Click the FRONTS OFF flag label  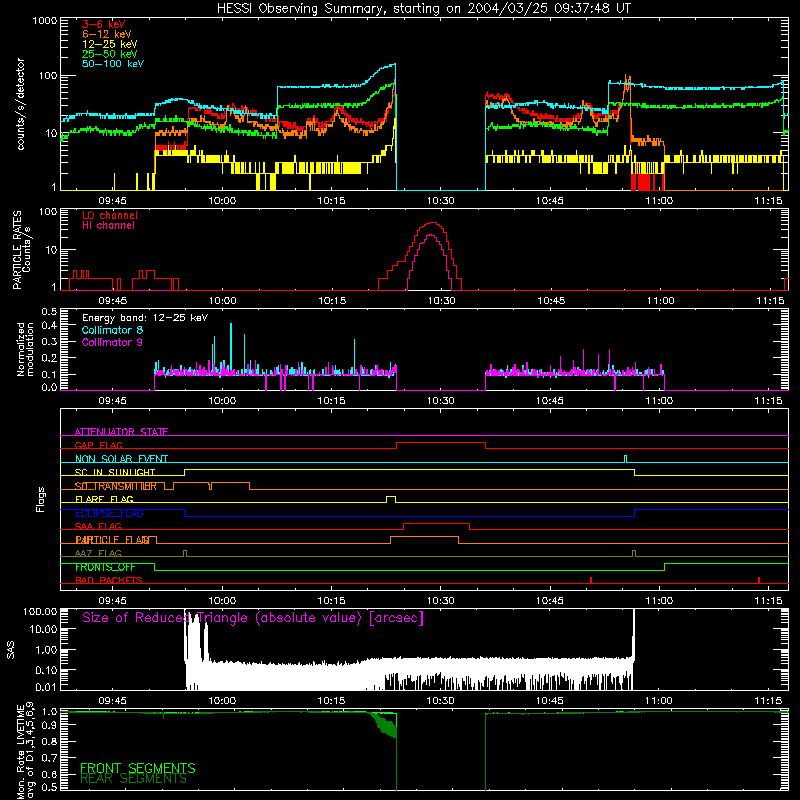(x=105, y=567)
